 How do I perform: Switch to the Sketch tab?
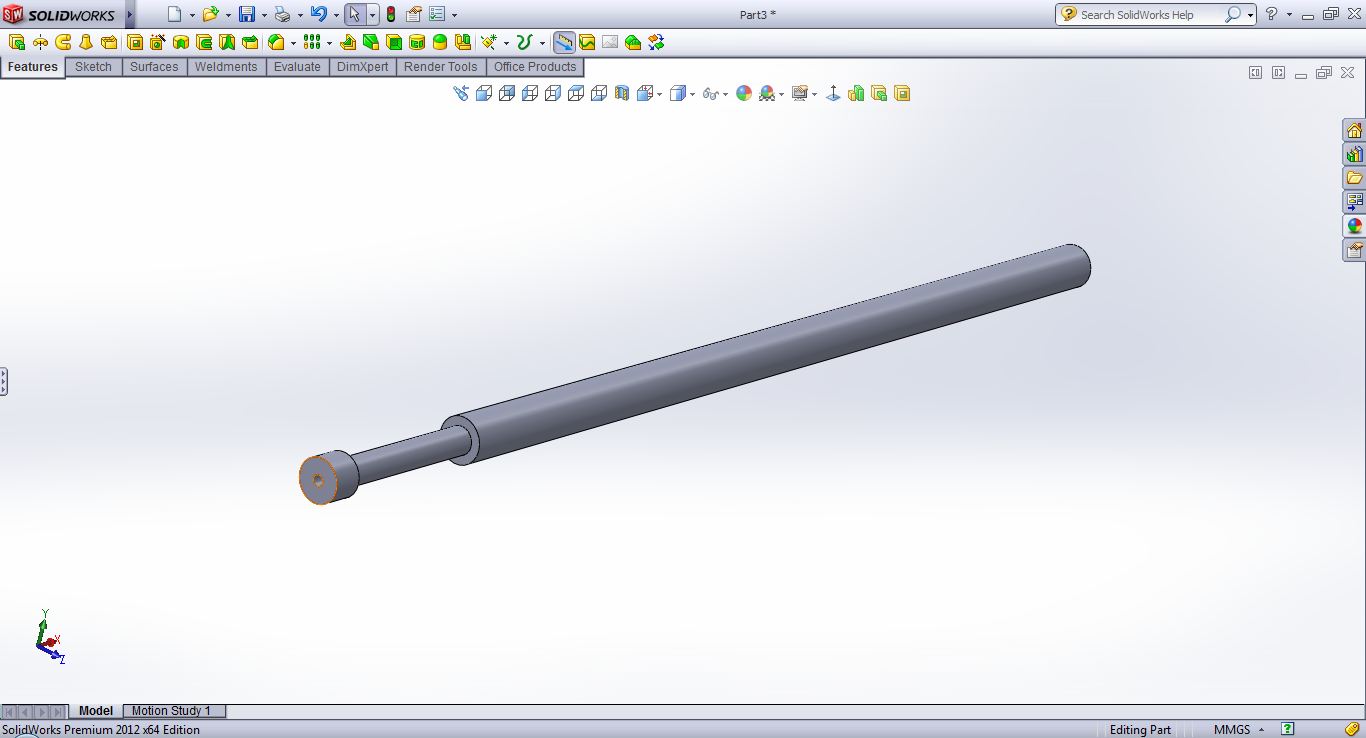[x=94, y=67]
